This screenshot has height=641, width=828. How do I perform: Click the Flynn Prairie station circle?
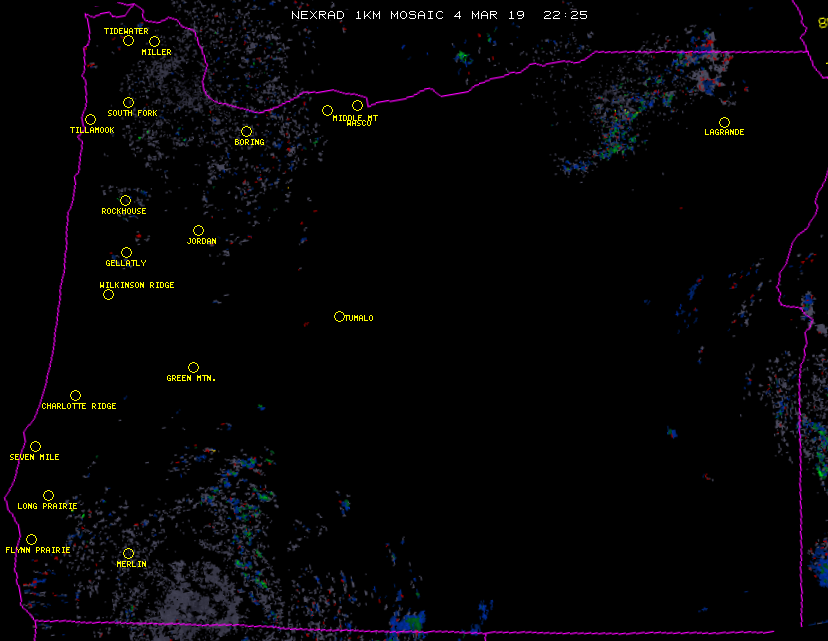click(31, 540)
